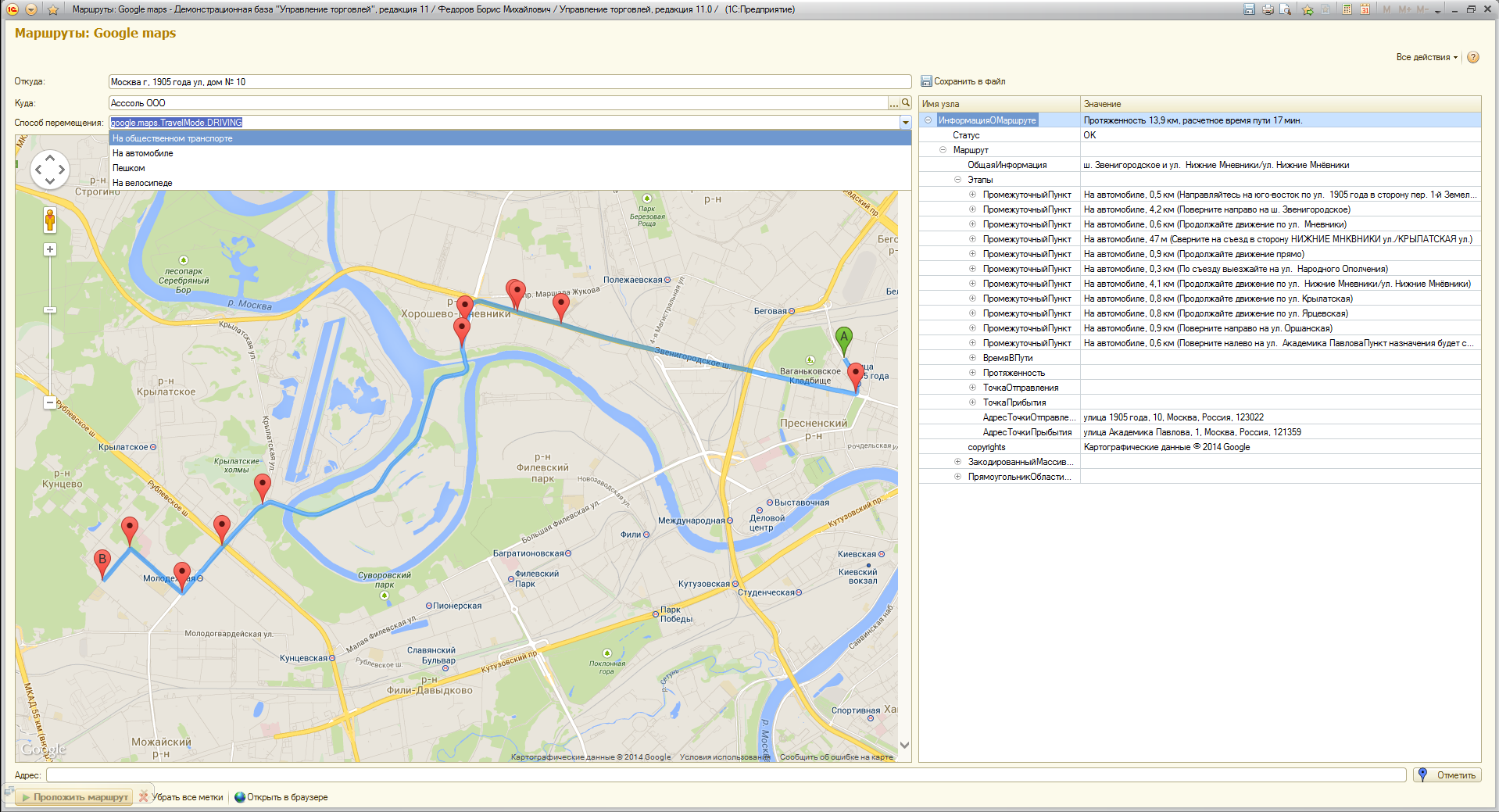Open the calculator icon in the title bar
Image resolution: width=1499 pixels, height=812 pixels.
pos(1347,9)
